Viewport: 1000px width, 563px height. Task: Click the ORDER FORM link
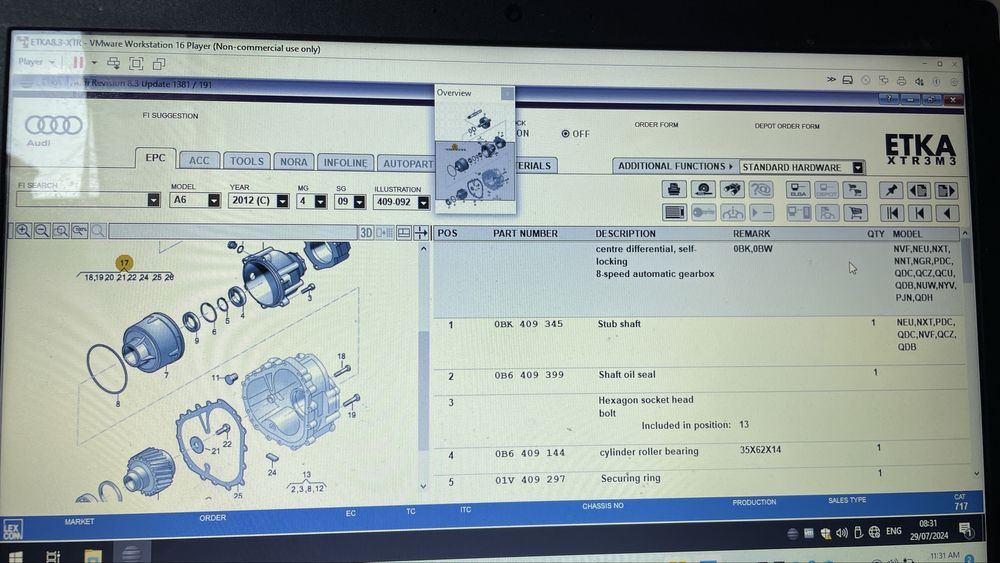(656, 124)
